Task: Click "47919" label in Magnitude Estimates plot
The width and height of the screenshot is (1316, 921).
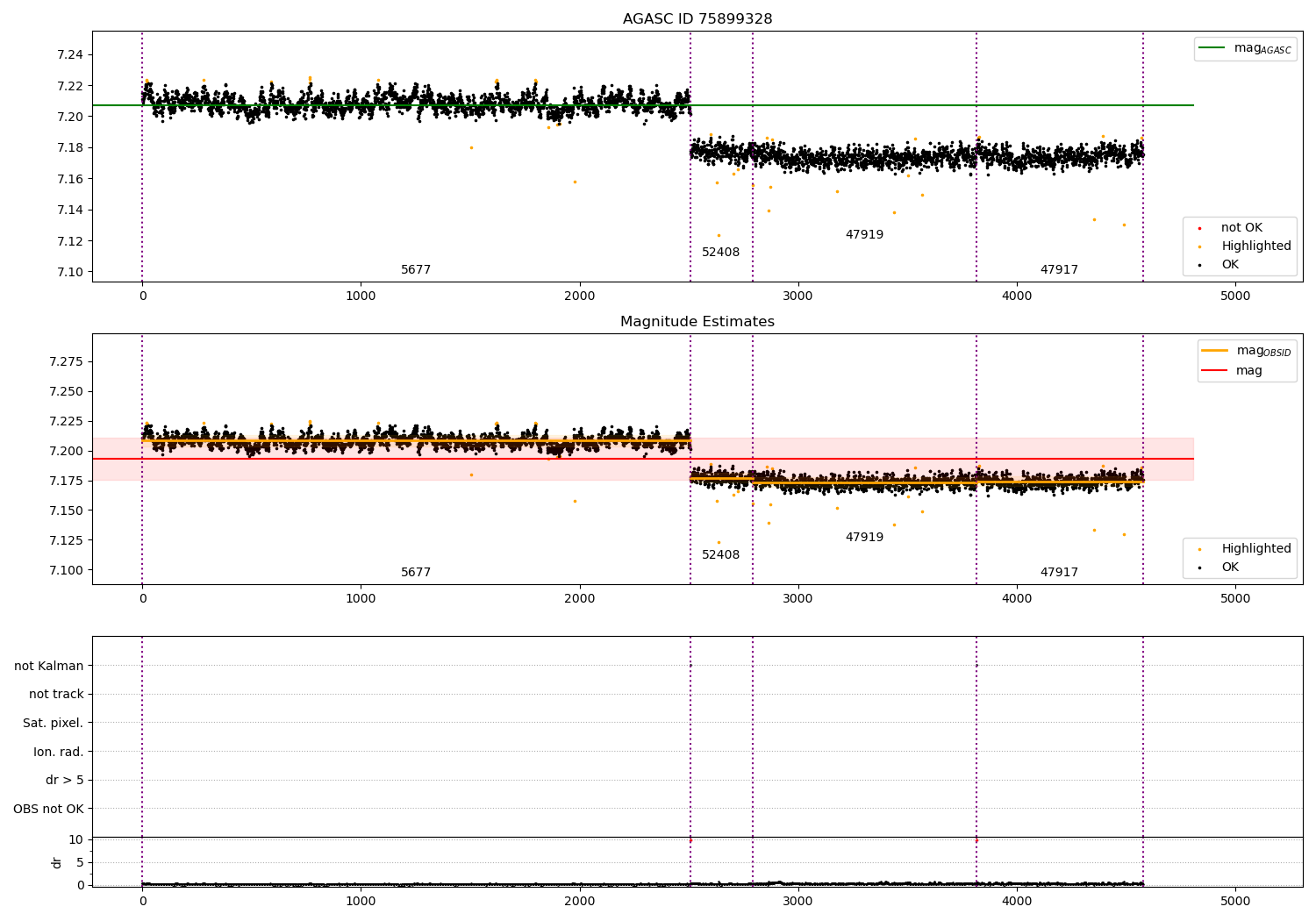Action: (x=864, y=538)
